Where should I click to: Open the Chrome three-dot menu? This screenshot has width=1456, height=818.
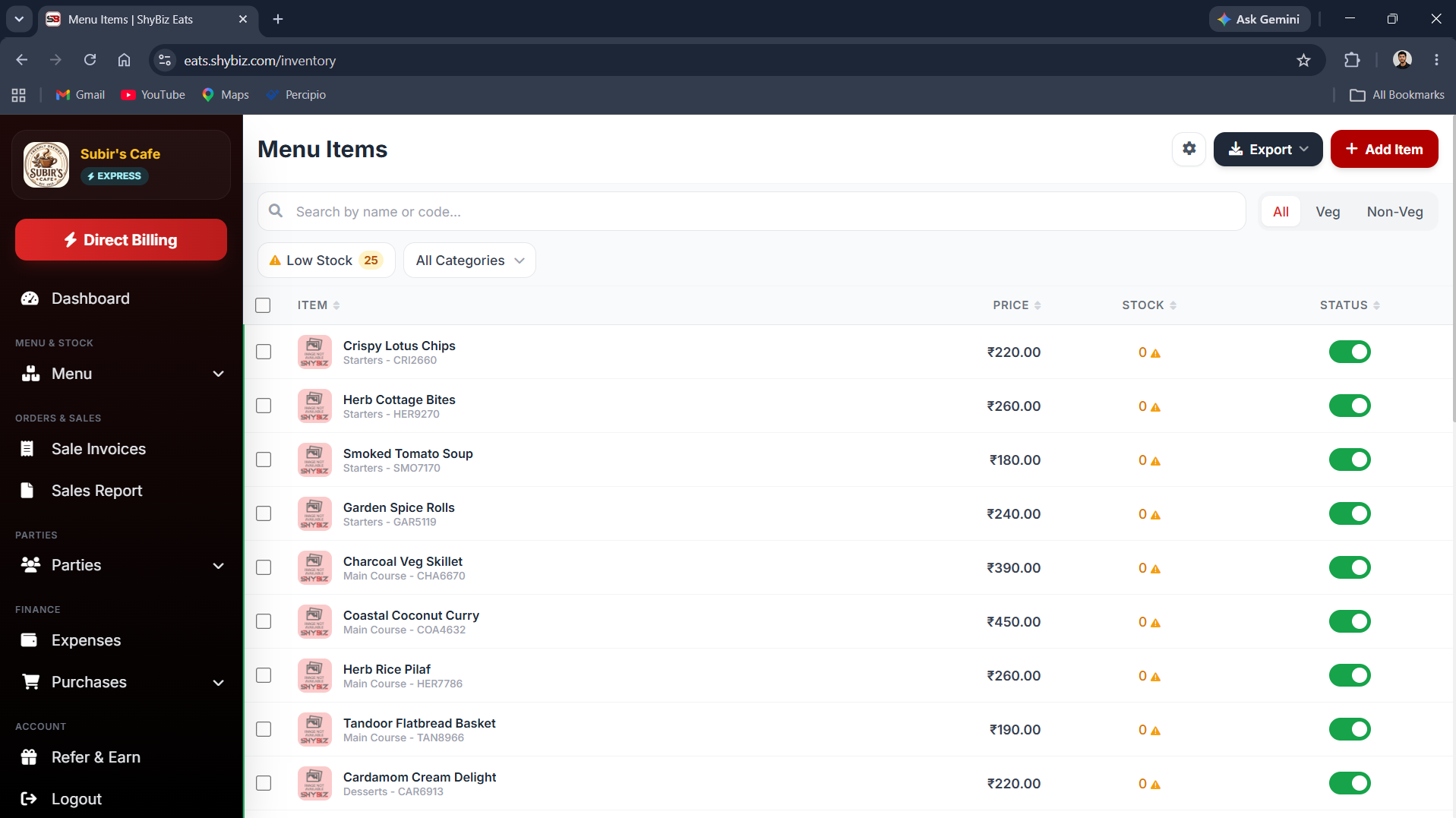[1436, 60]
